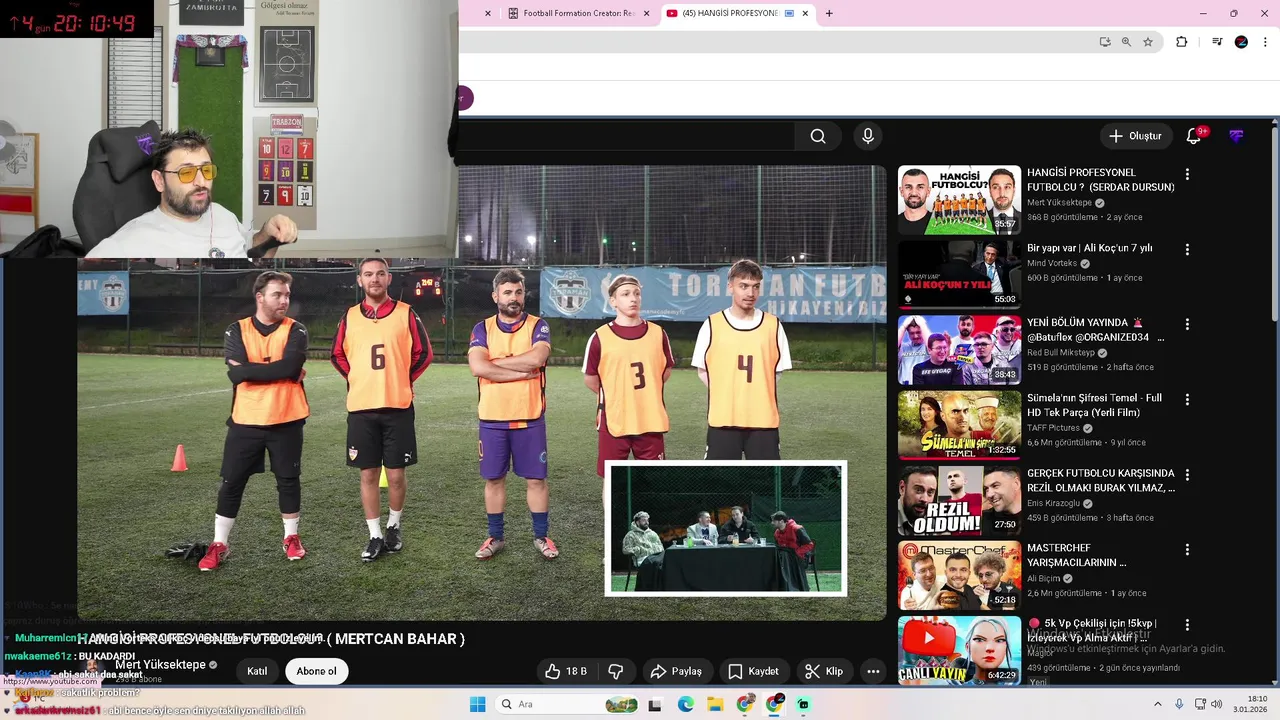This screenshot has width=1280, height=720.
Task: Open YouTube notifications bell
Action: [x=1194, y=136]
